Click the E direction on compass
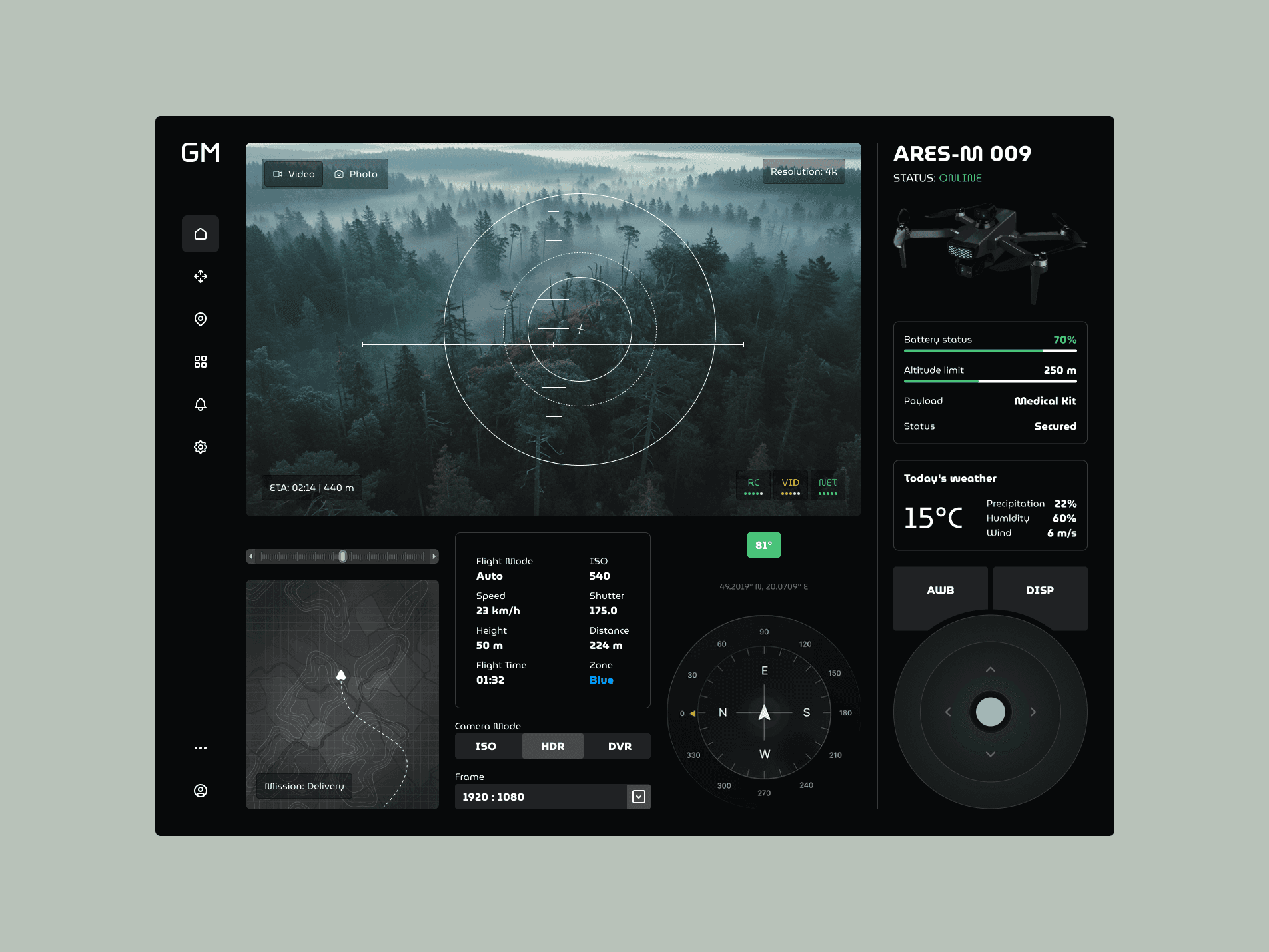Image resolution: width=1269 pixels, height=952 pixels. coord(765,670)
